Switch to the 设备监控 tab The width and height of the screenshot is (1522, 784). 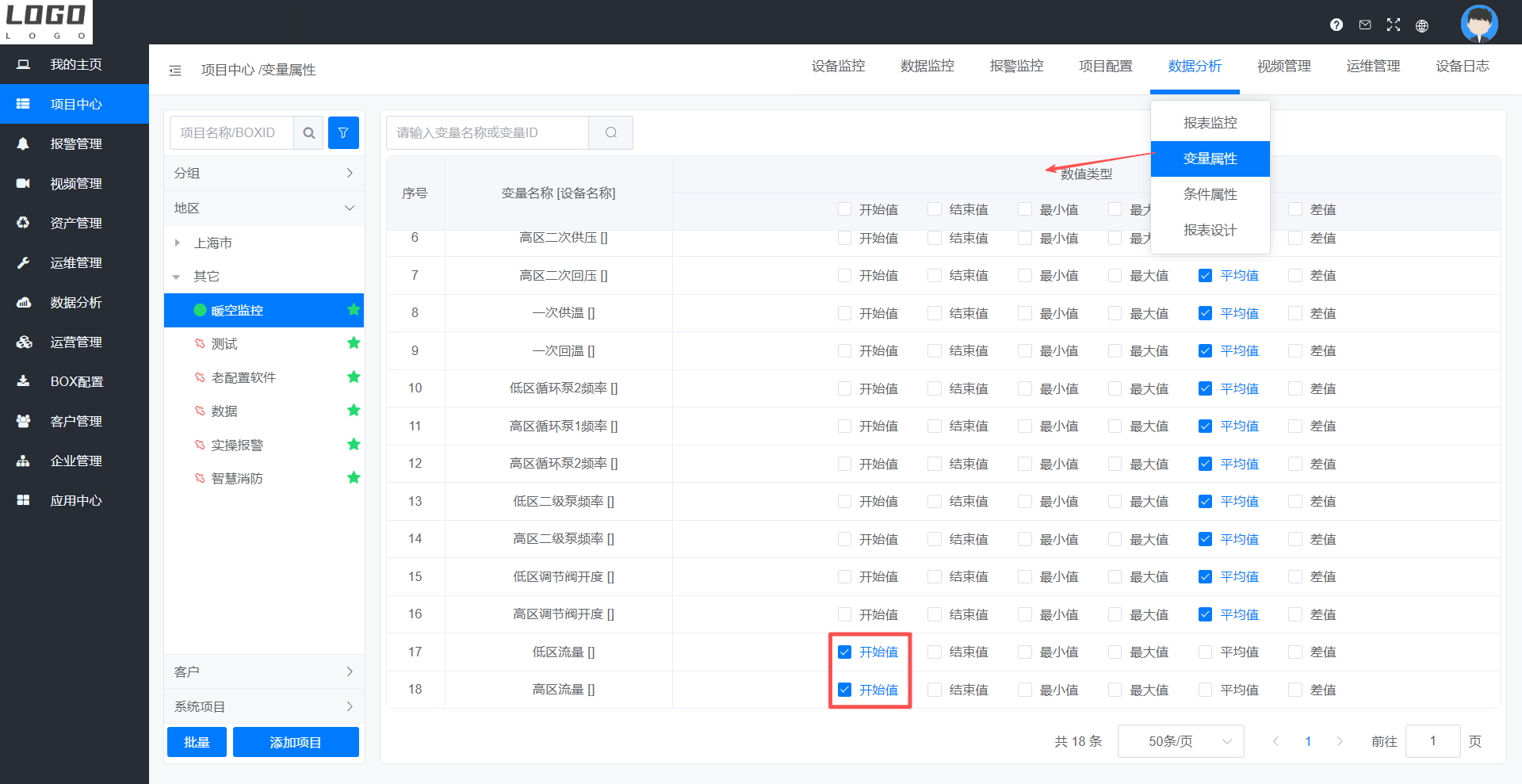(838, 67)
